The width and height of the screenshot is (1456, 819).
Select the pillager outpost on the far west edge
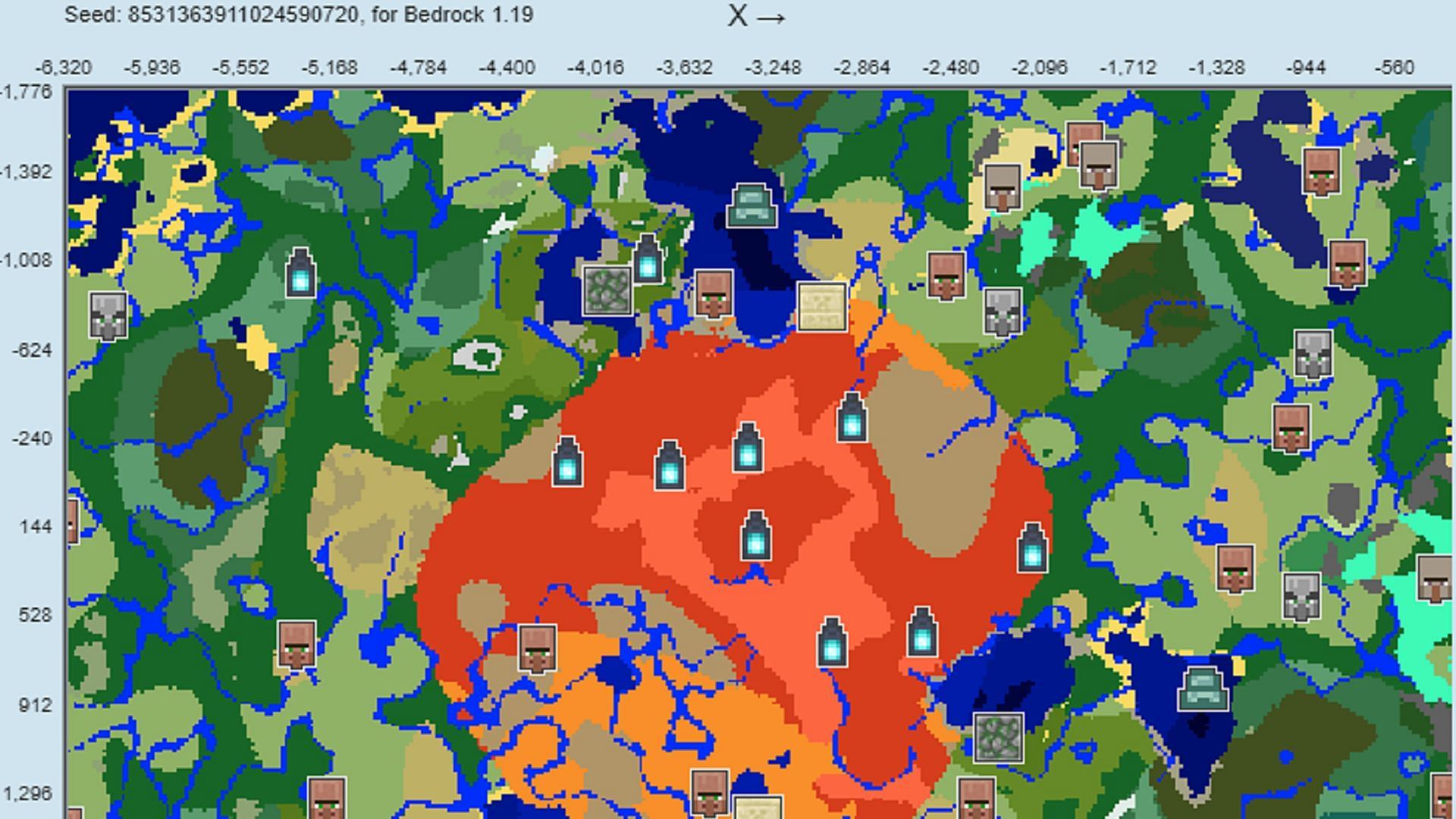(108, 315)
